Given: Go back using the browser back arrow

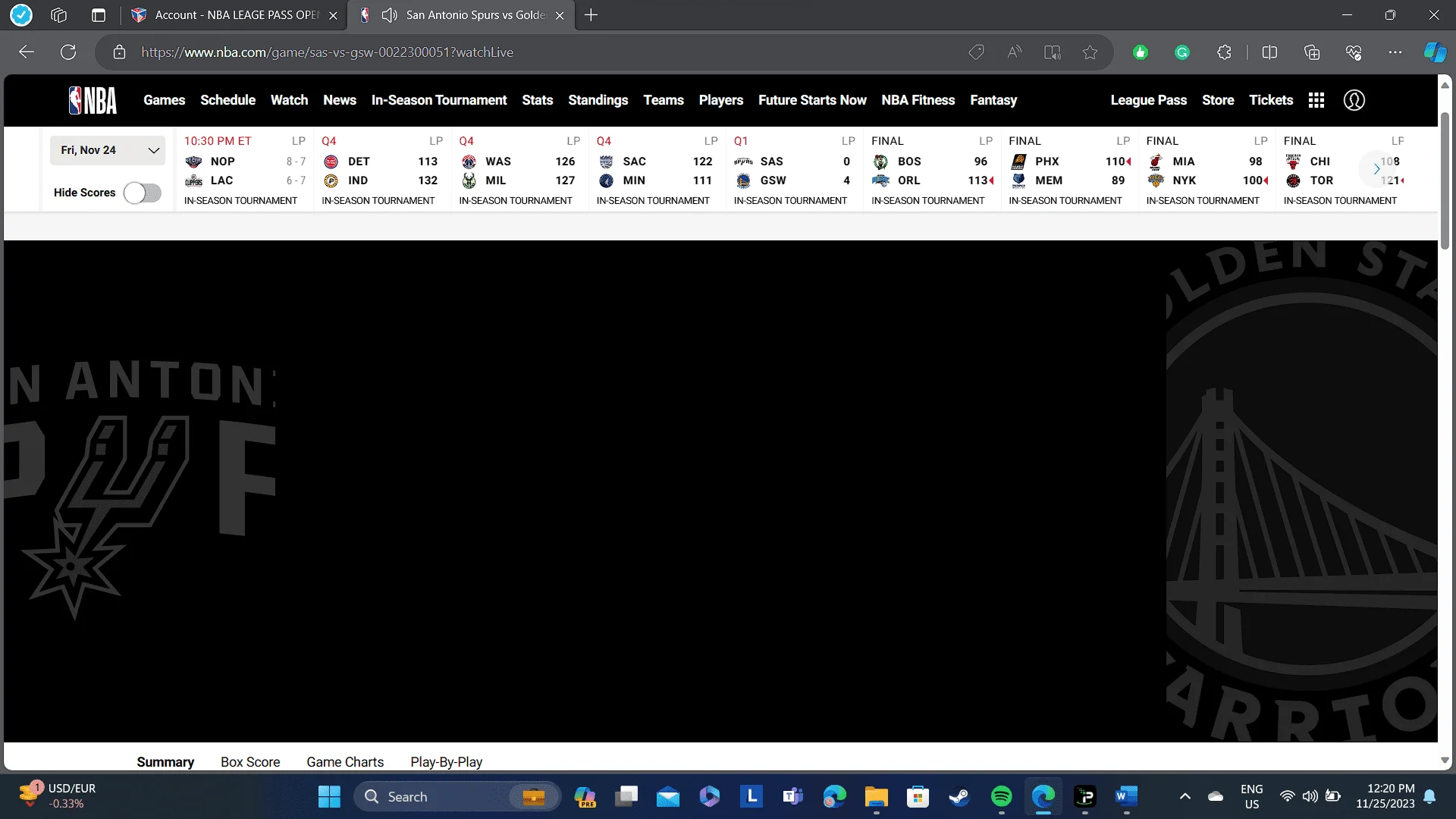Looking at the screenshot, I should pyautogui.click(x=27, y=52).
